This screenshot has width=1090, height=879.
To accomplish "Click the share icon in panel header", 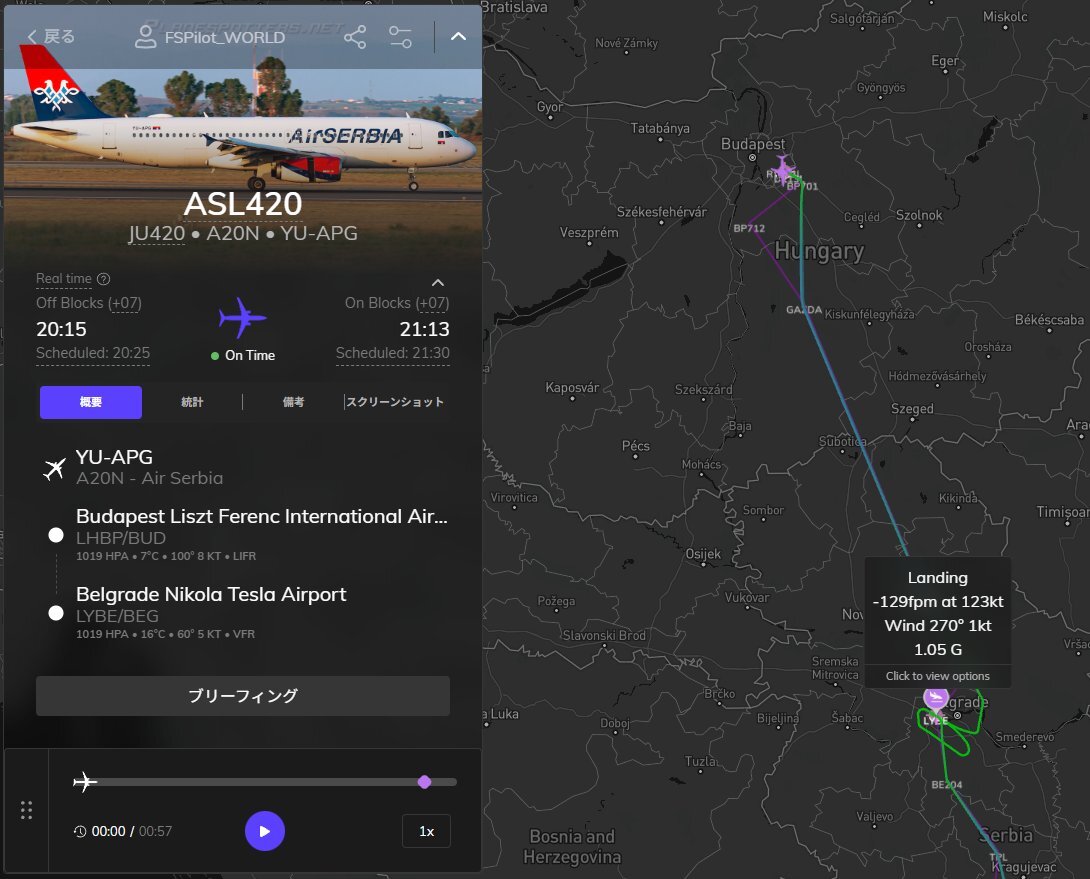I will (x=355, y=37).
